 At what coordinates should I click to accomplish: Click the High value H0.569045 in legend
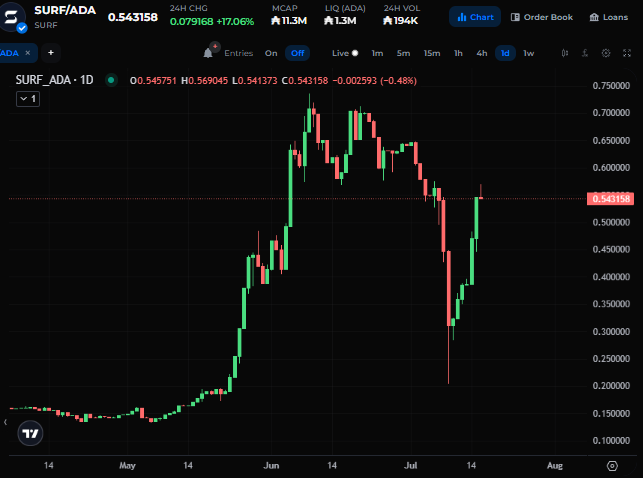point(204,81)
